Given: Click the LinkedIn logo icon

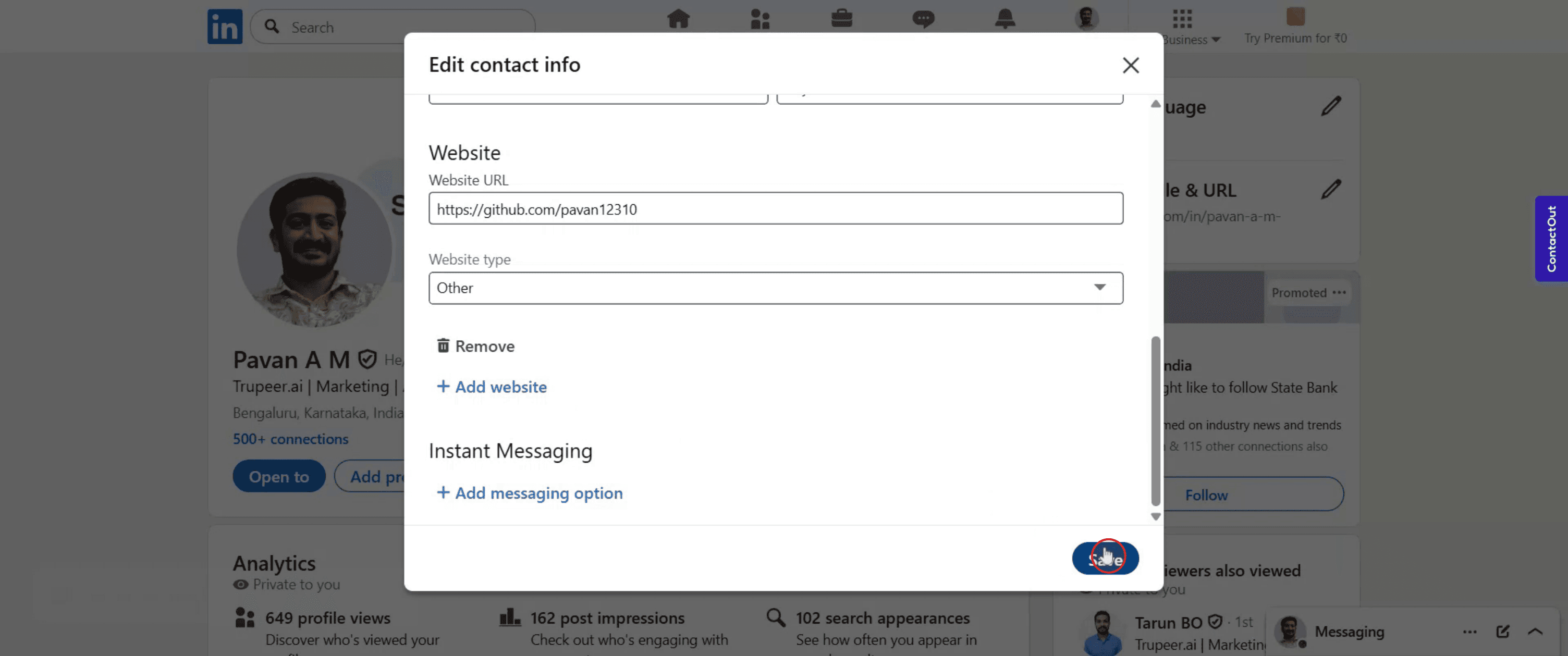Looking at the screenshot, I should pos(225,27).
